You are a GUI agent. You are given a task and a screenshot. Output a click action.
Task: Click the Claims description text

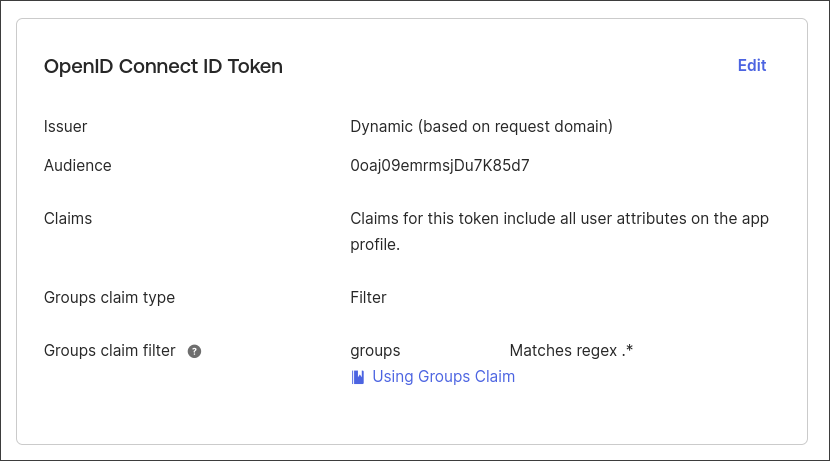pyautogui.click(x=559, y=231)
